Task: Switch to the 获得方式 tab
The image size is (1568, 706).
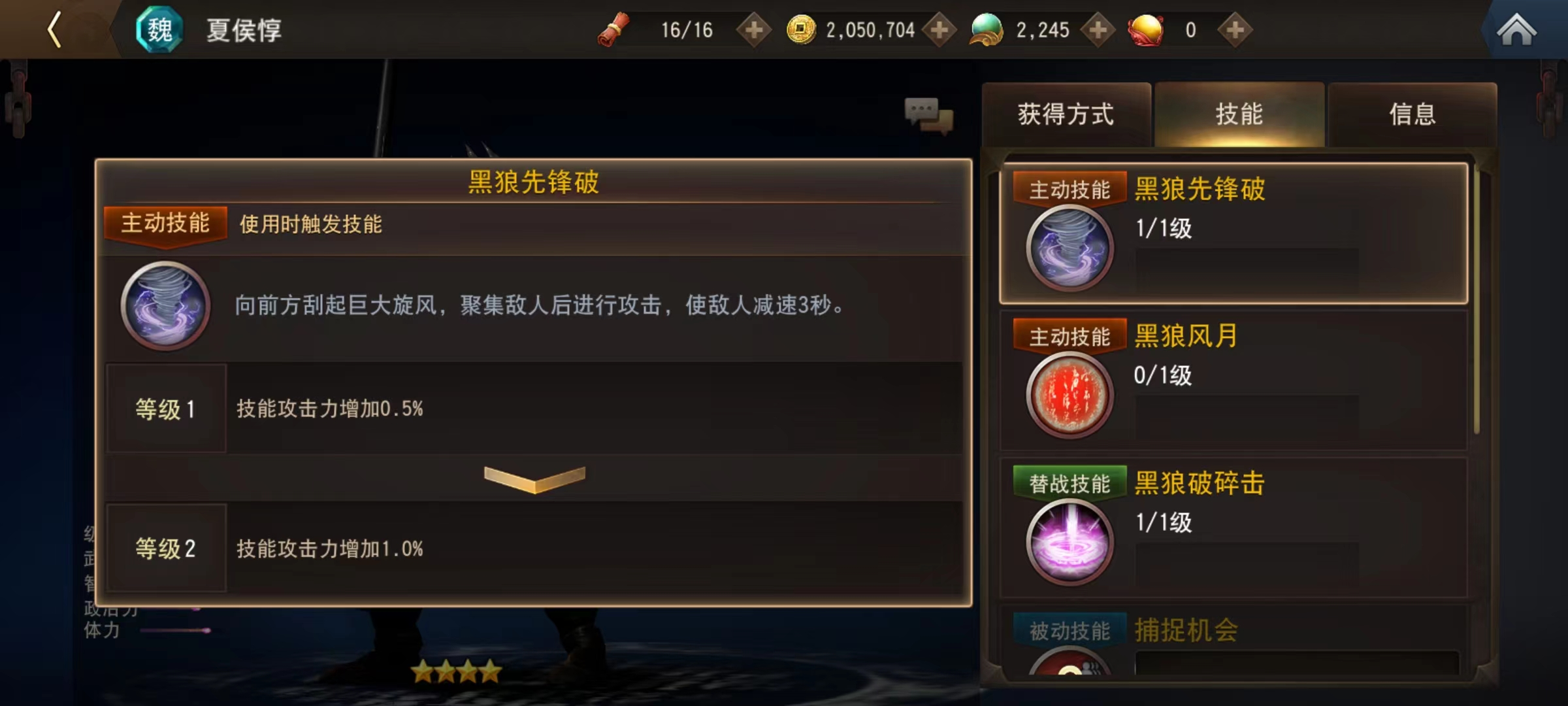Action: [1066, 114]
